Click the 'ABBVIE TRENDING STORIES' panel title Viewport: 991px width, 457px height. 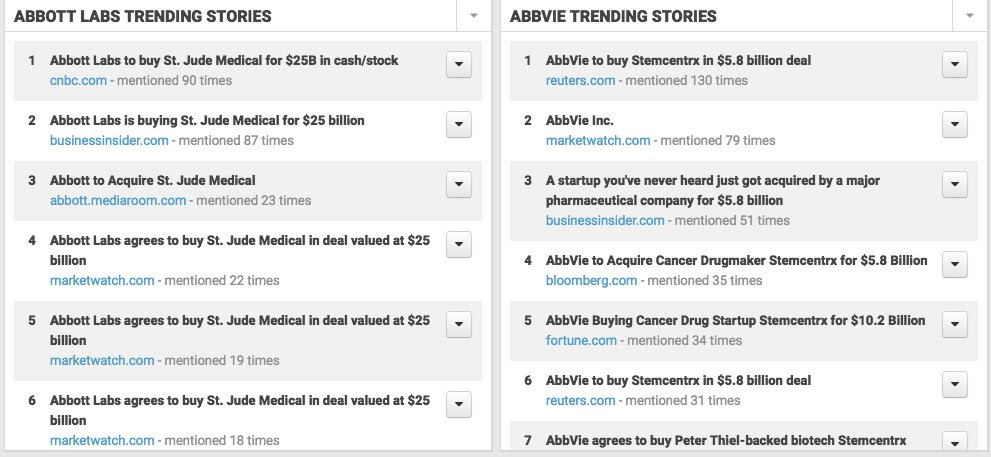613,16
